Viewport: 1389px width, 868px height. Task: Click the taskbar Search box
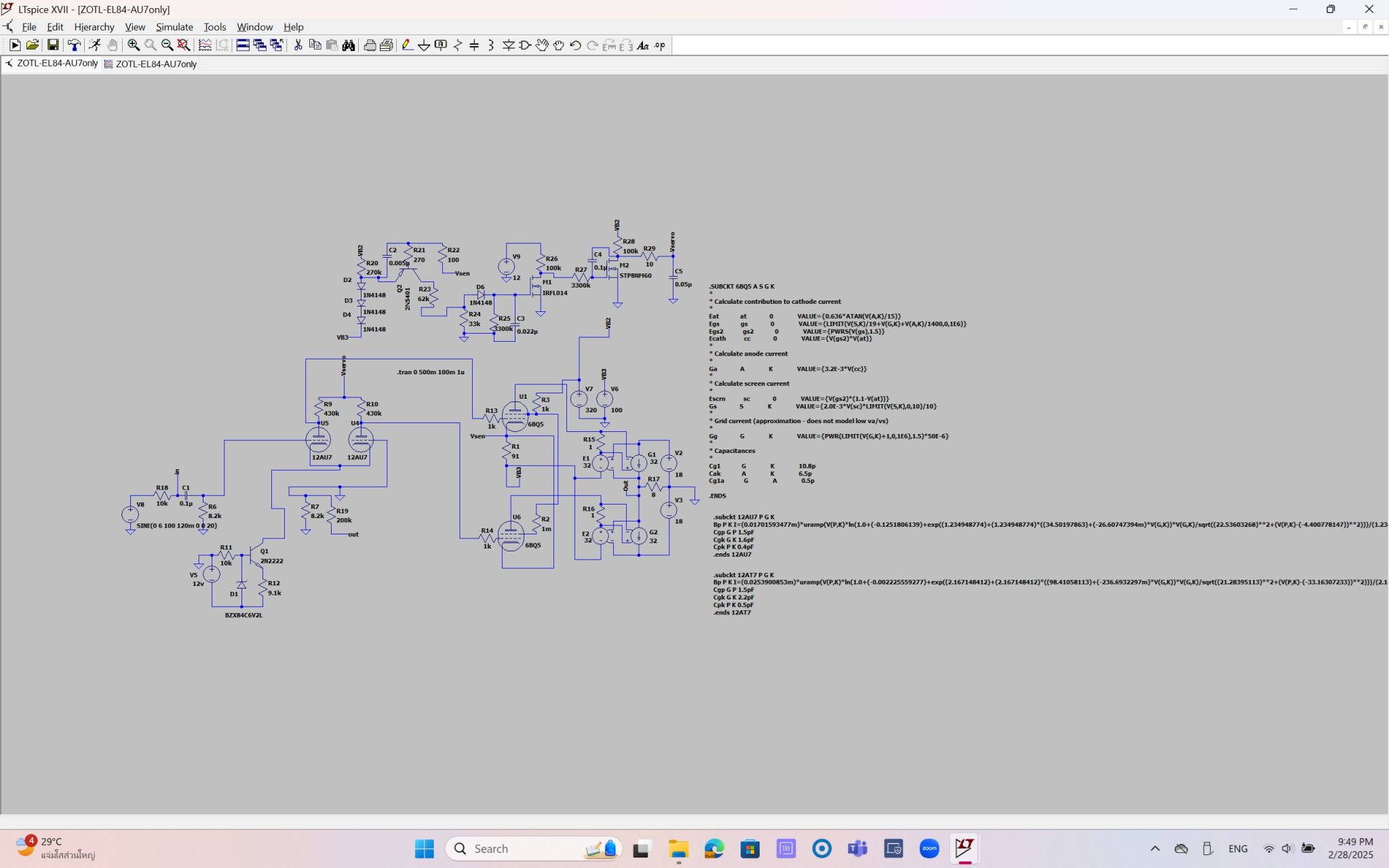point(533,848)
